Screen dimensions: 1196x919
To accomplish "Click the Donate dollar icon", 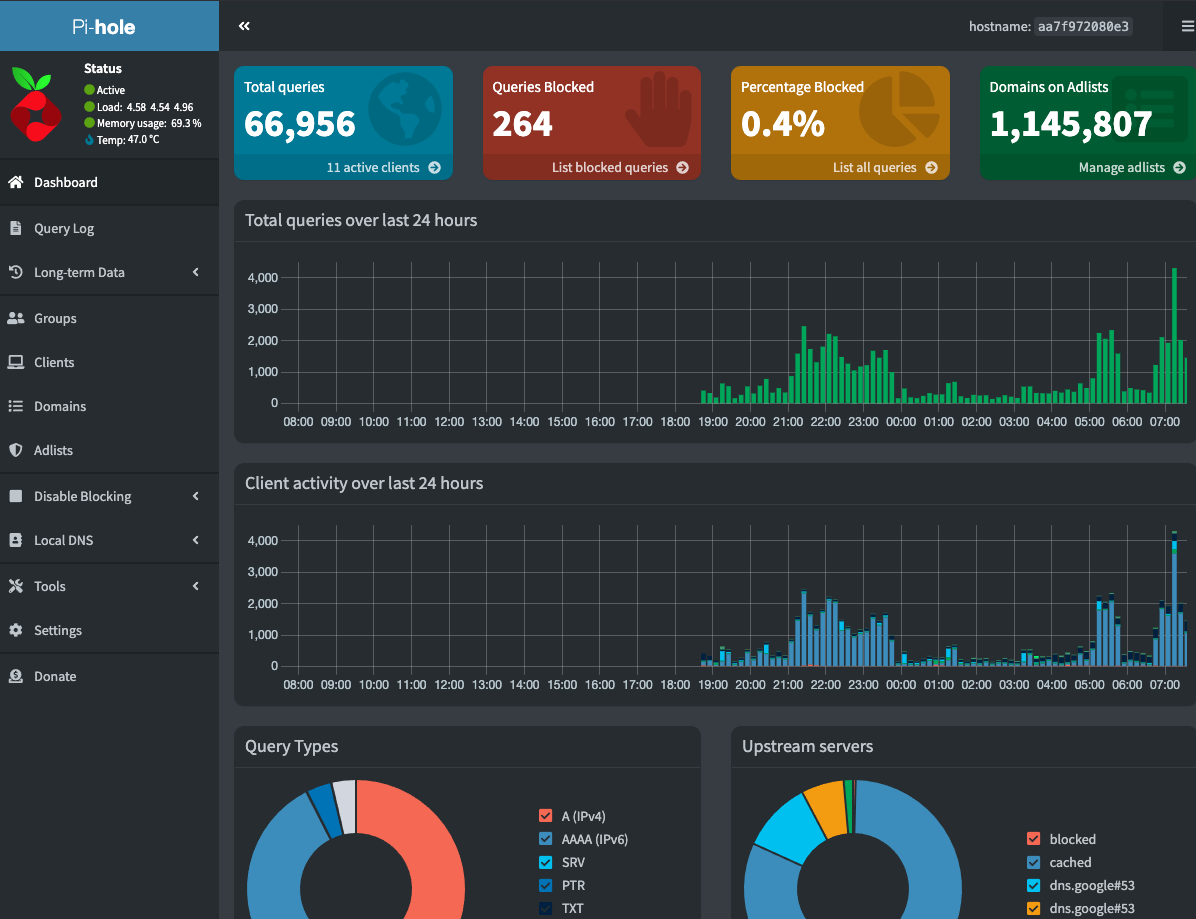I will [15, 676].
